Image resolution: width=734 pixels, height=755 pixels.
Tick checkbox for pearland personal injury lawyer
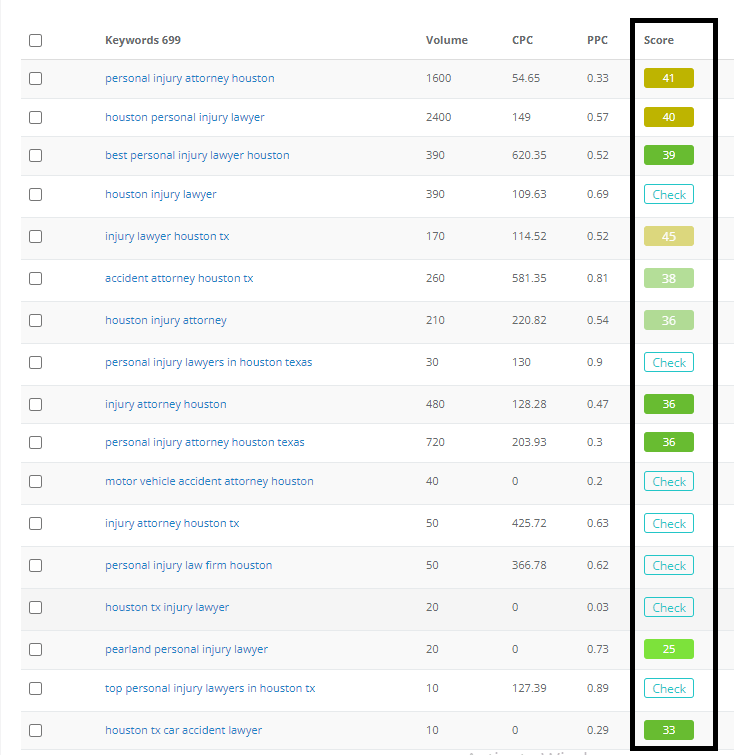[35, 650]
